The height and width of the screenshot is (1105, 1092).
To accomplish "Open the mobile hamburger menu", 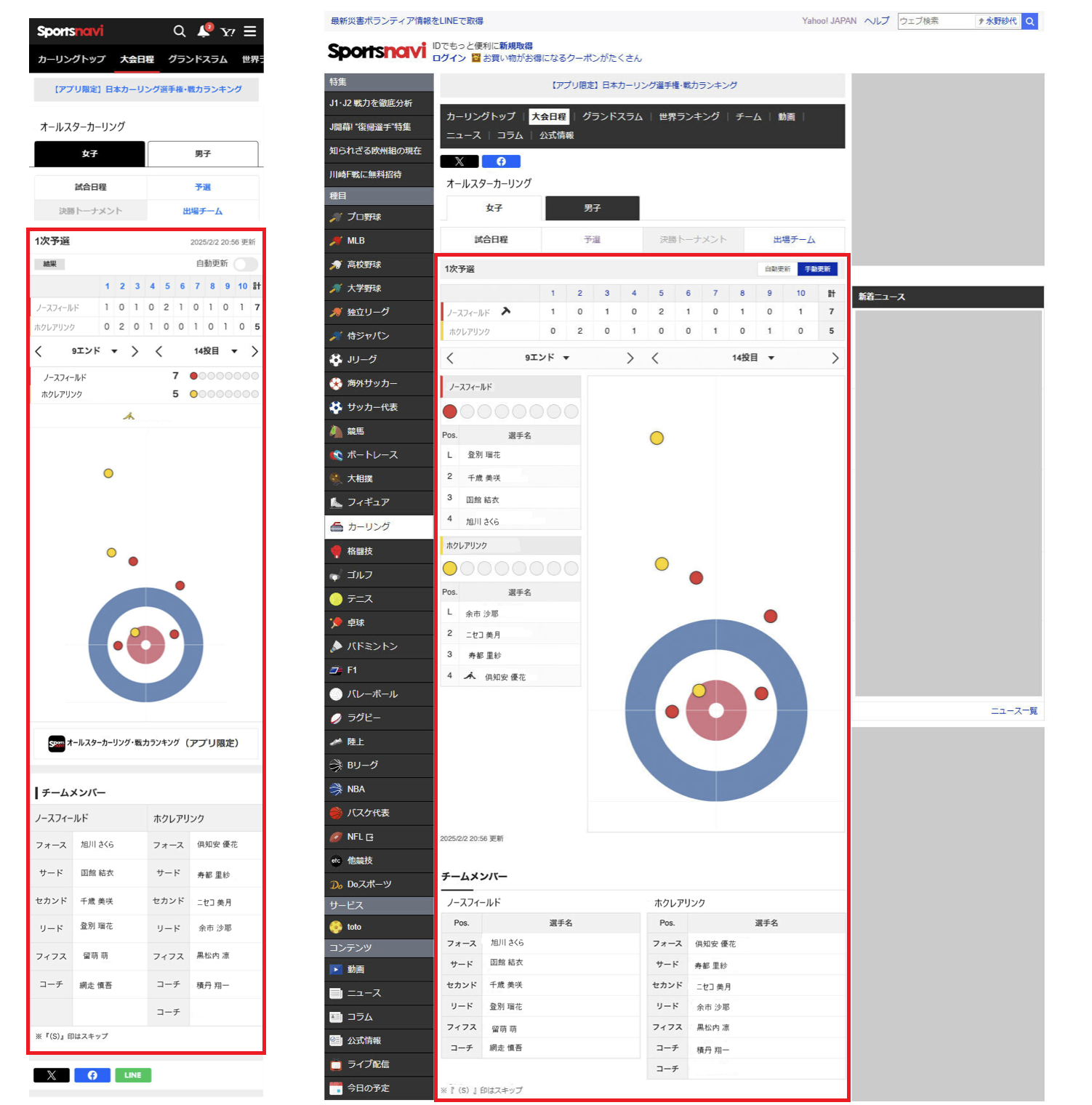I will (x=250, y=31).
